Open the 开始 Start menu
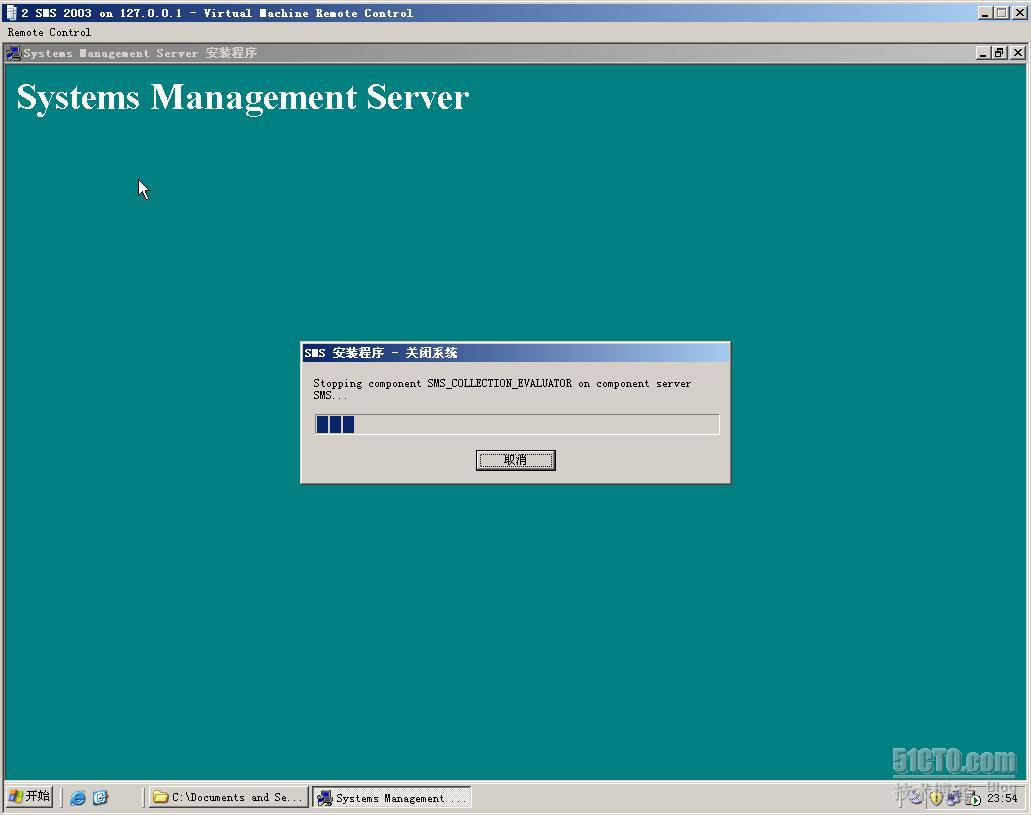Viewport: 1031px width, 815px height. pyautogui.click(x=30, y=797)
